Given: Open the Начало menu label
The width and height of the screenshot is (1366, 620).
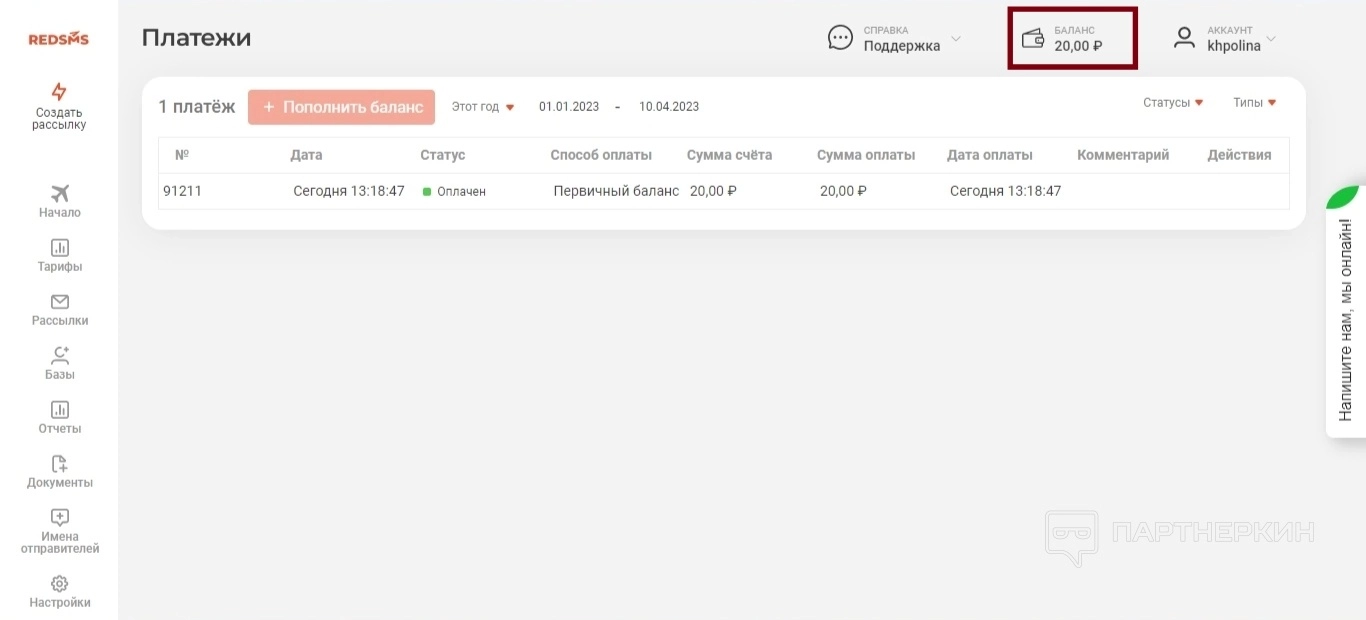Looking at the screenshot, I should pos(60,213).
